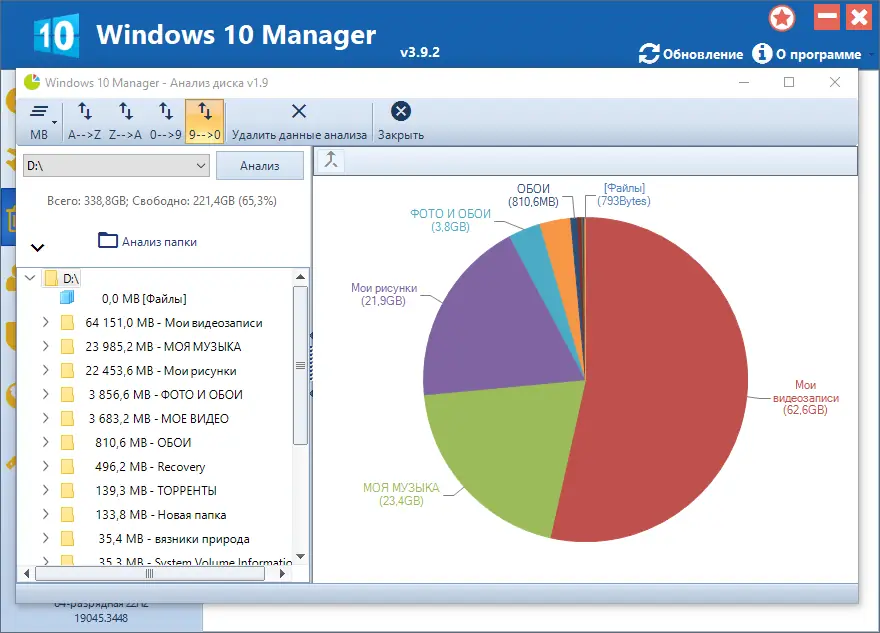880x633 pixels.
Task: Select 64 151,0 MB - Мои видеозаписи row
Action: (174, 323)
